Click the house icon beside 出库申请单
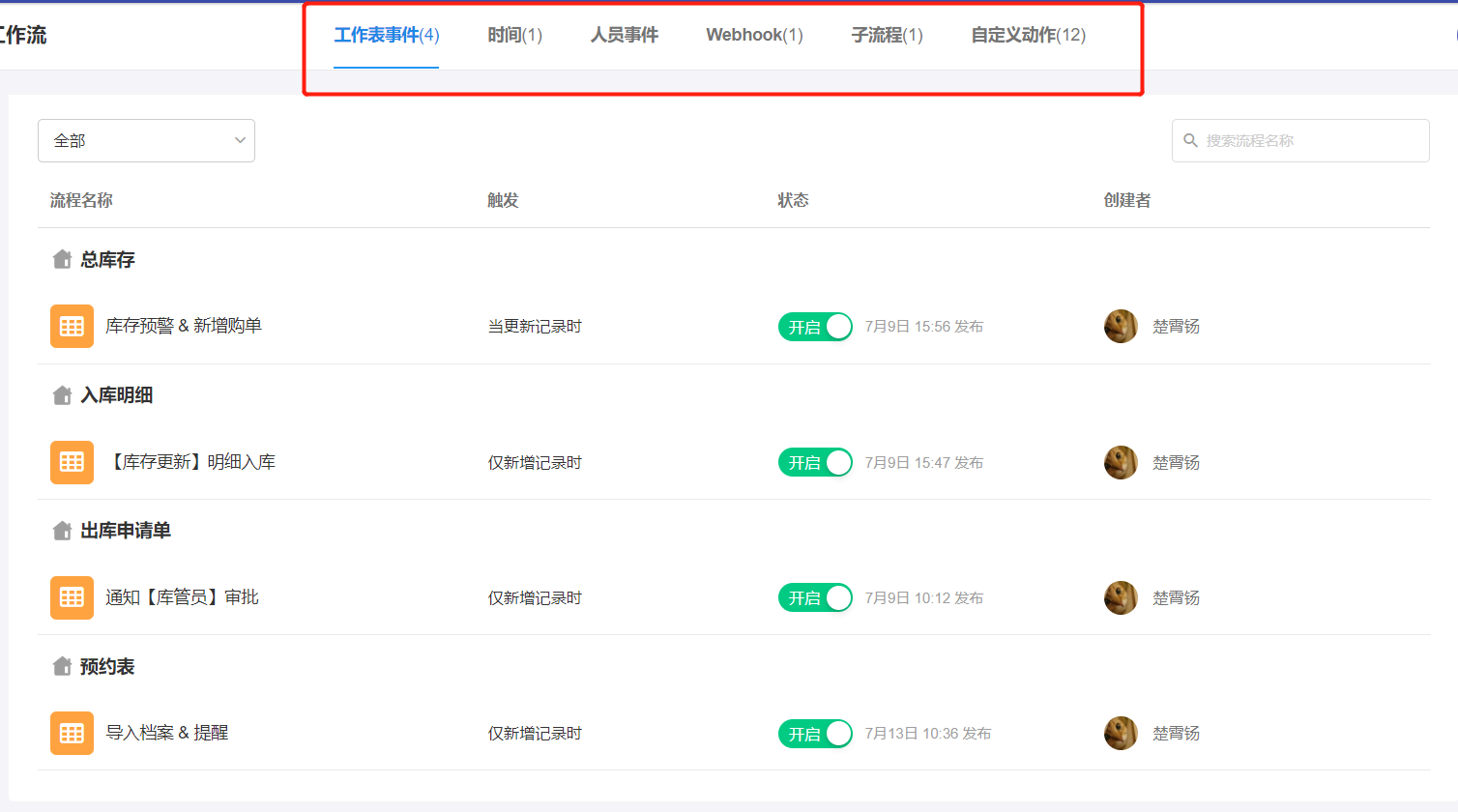Image resolution: width=1458 pixels, height=812 pixels. point(62,530)
